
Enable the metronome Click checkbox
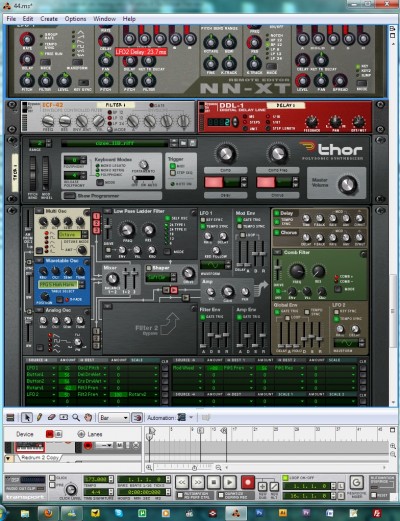click(x=52, y=478)
